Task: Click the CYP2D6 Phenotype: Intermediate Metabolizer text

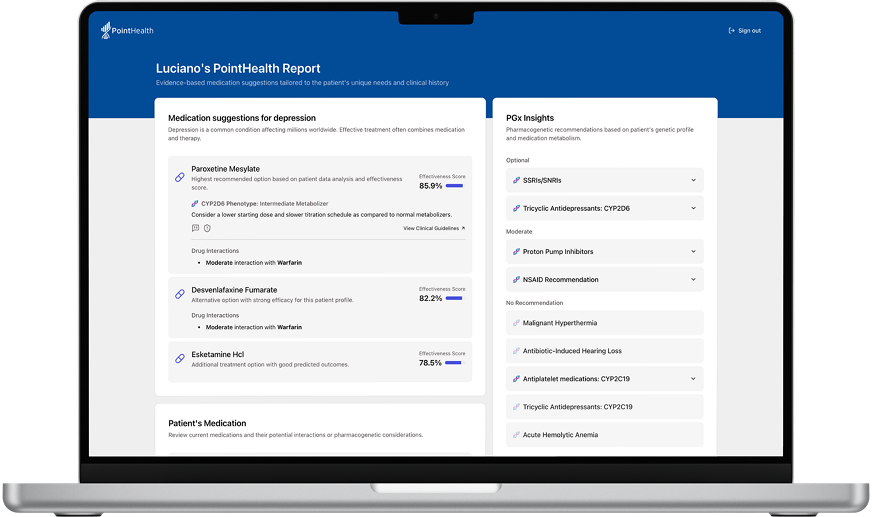Action: [265, 203]
